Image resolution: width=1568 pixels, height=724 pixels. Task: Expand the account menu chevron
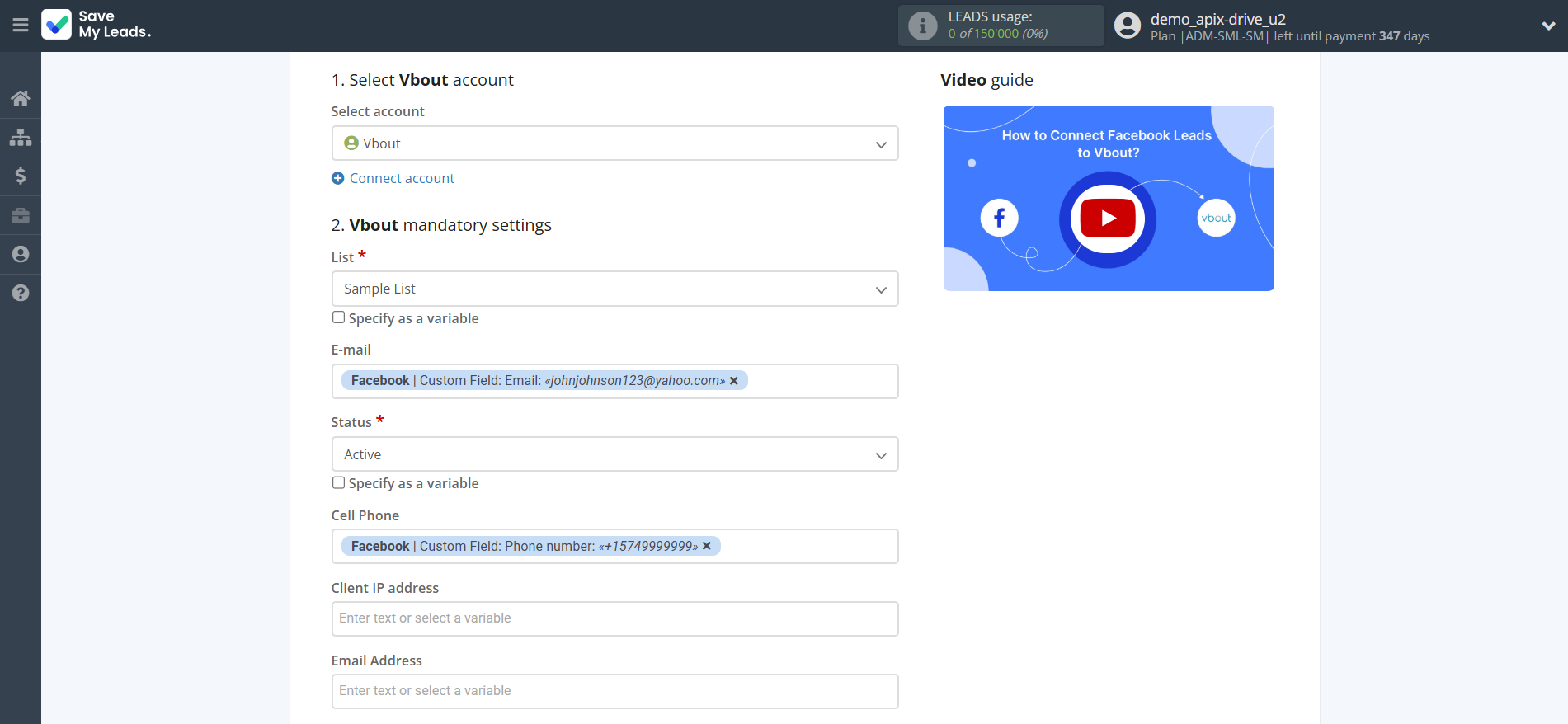1548,26
